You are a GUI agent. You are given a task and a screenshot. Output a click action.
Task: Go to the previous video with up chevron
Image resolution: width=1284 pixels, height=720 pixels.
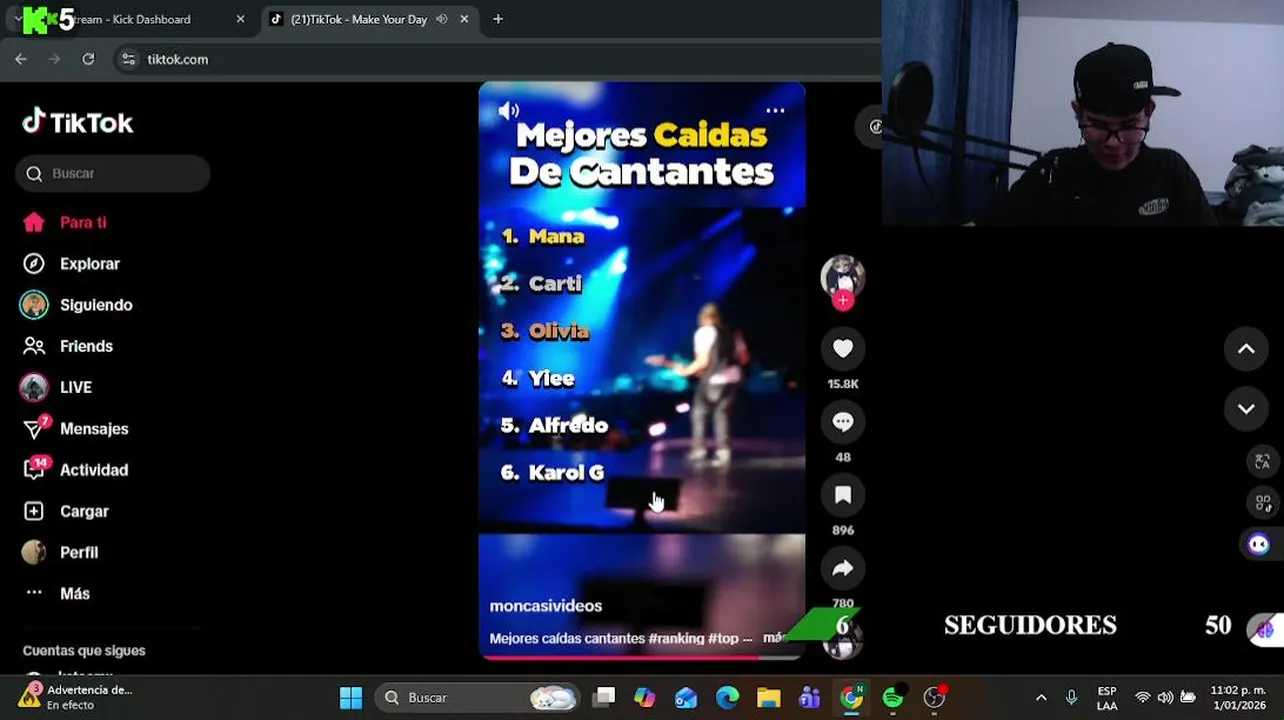pyautogui.click(x=1246, y=348)
